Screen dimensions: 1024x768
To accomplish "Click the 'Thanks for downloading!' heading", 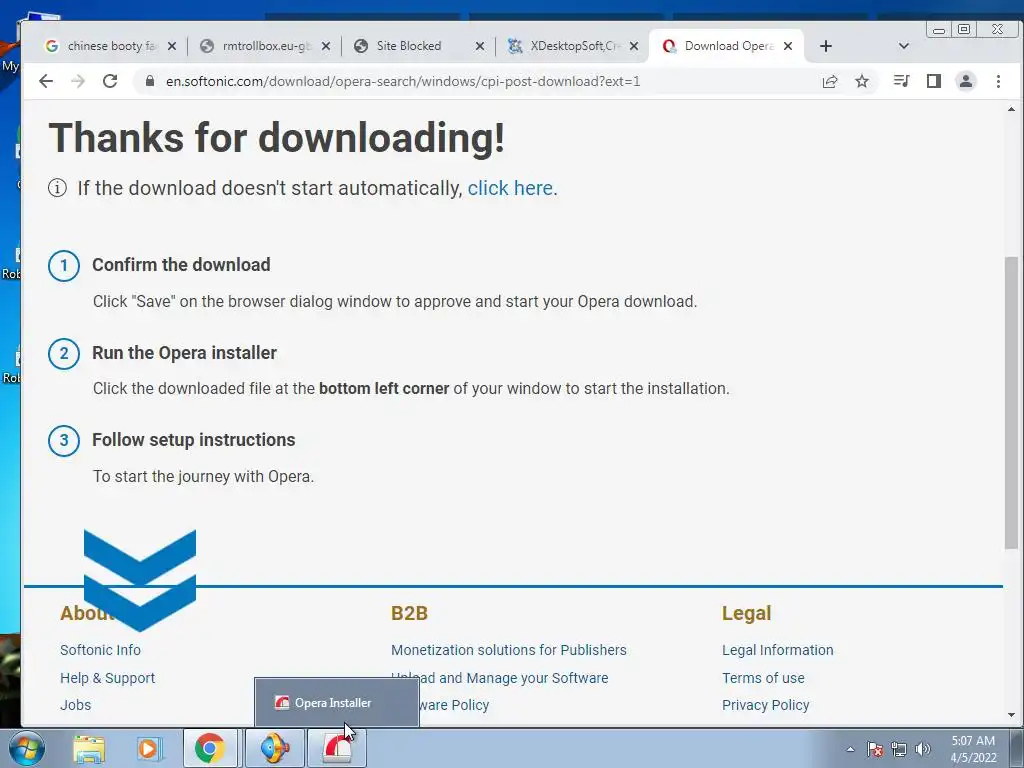I will [x=277, y=138].
